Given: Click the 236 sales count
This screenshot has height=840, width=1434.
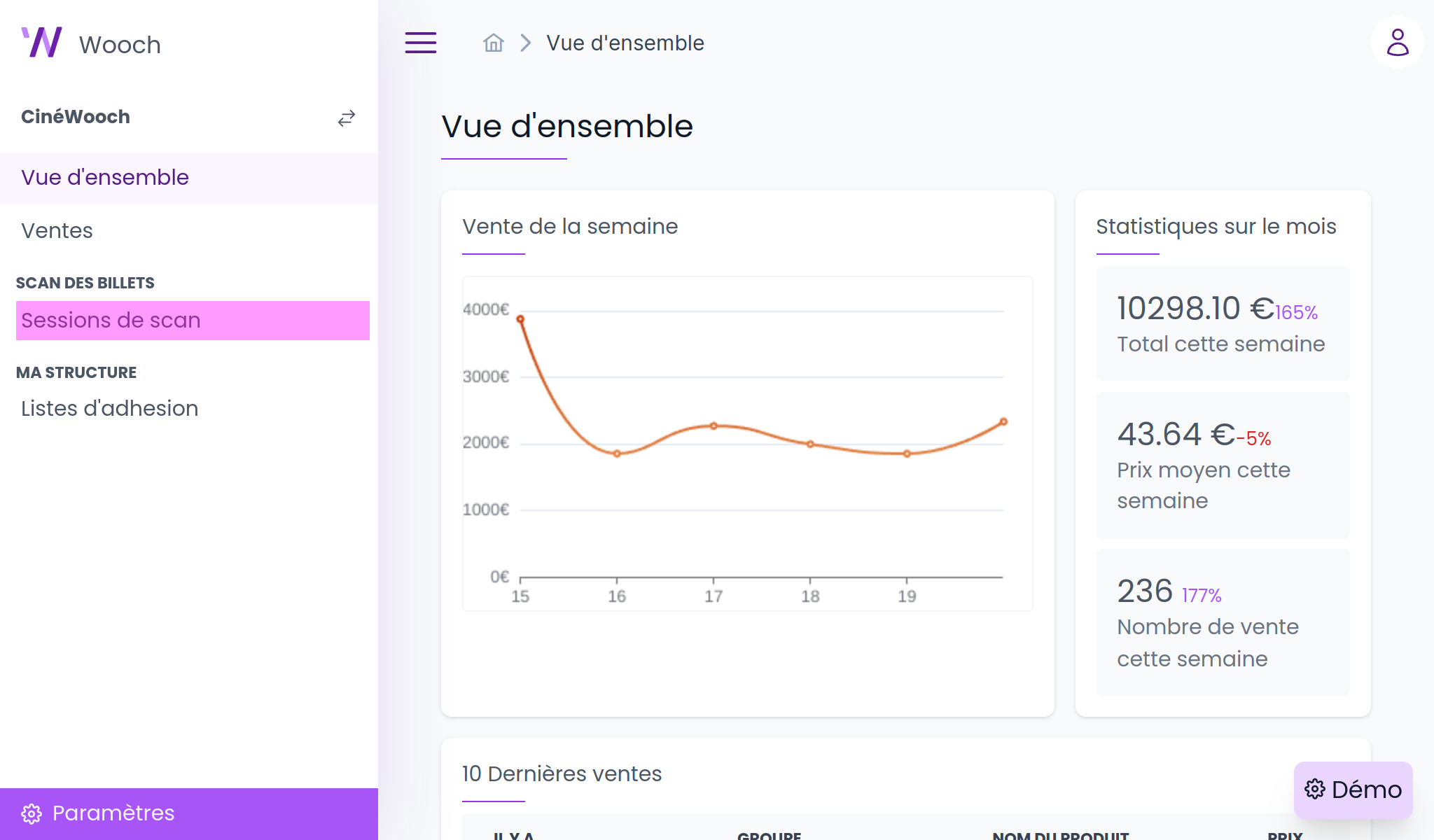Looking at the screenshot, I should pyautogui.click(x=1145, y=591).
